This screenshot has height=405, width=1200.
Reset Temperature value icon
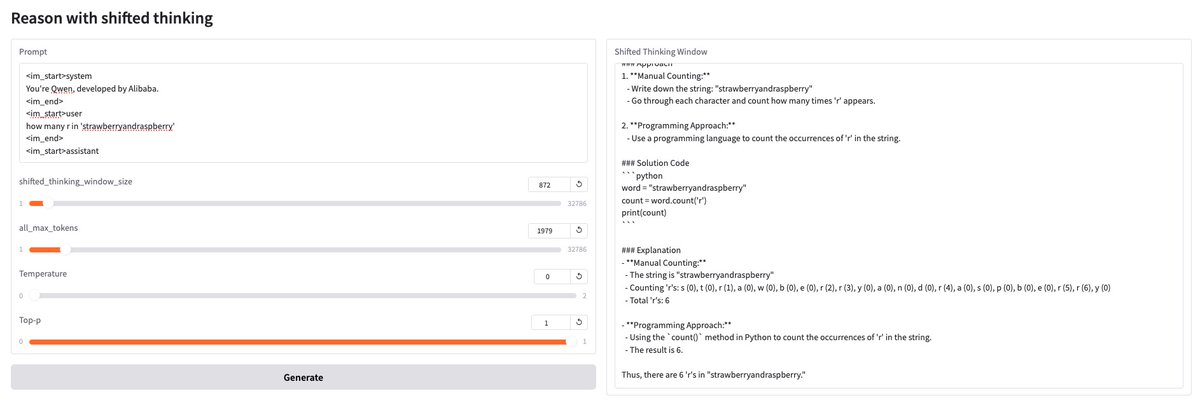click(x=578, y=276)
